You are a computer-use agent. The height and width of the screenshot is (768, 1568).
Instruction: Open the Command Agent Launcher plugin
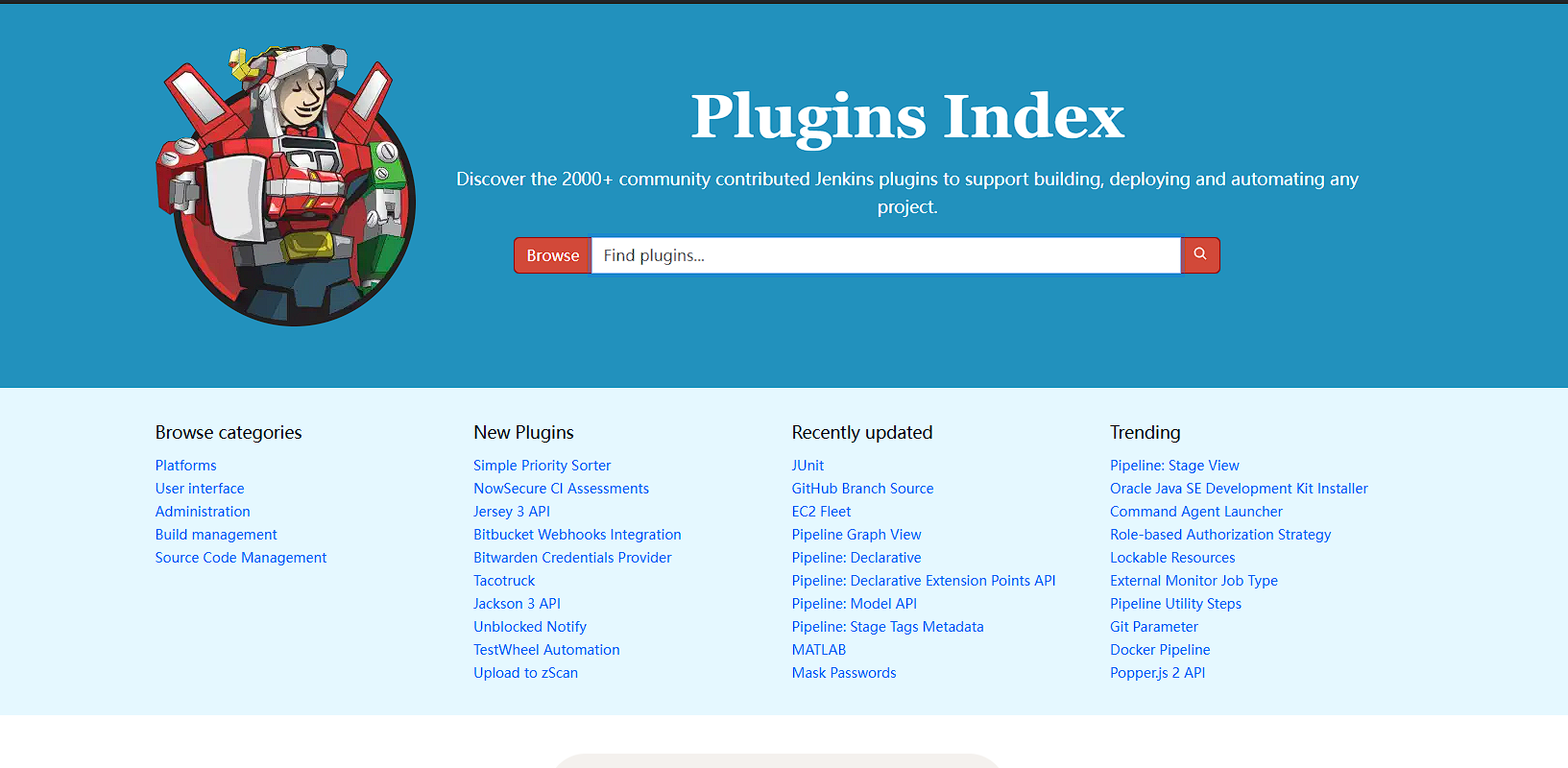click(1196, 512)
